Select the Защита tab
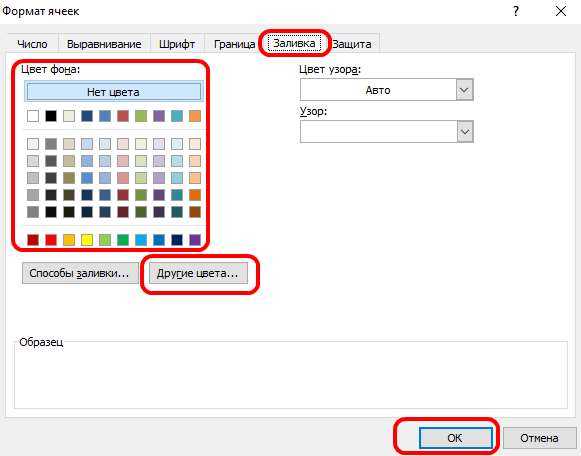The height and width of the screenshot is (456, 581). pyautogui.click(x=352, y=44)
